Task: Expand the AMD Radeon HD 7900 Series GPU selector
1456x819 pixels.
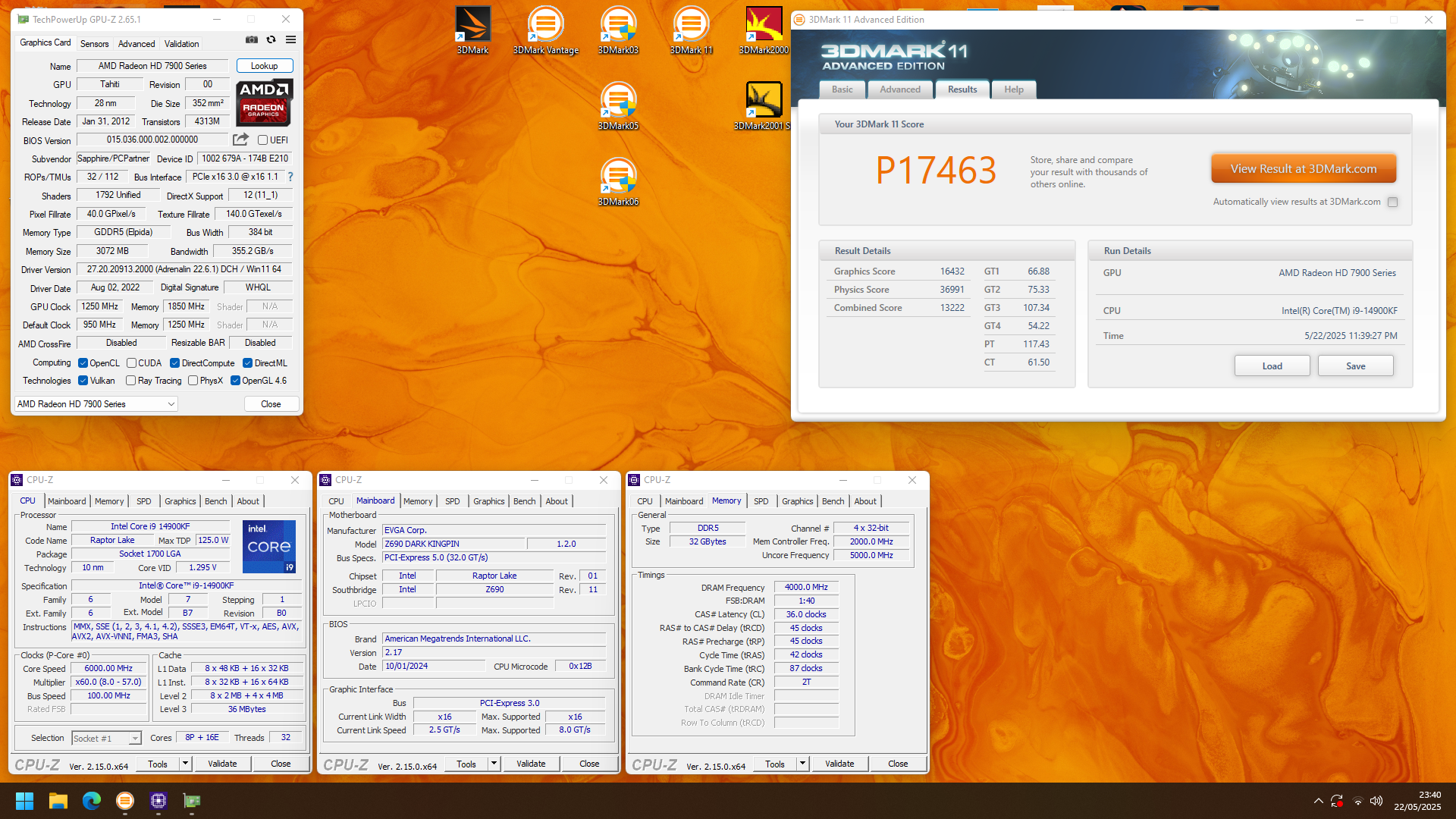Action: 96,404
